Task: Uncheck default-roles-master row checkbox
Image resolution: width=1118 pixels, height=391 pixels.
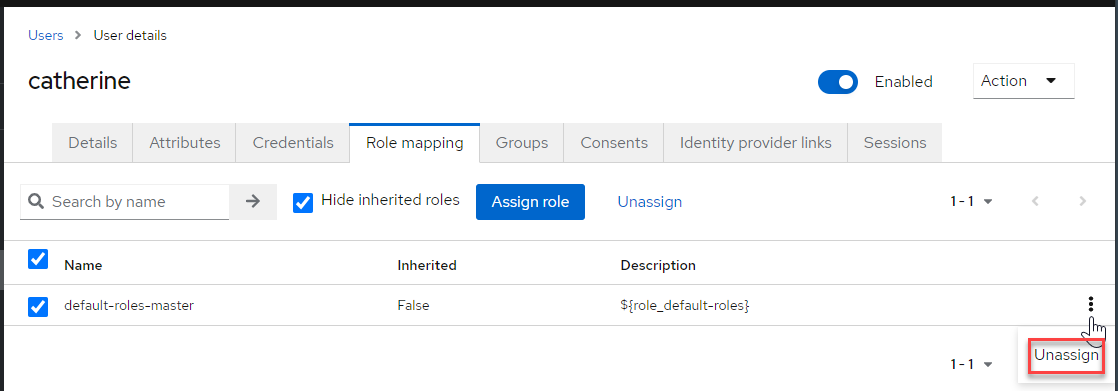Action: pos(38,307)
